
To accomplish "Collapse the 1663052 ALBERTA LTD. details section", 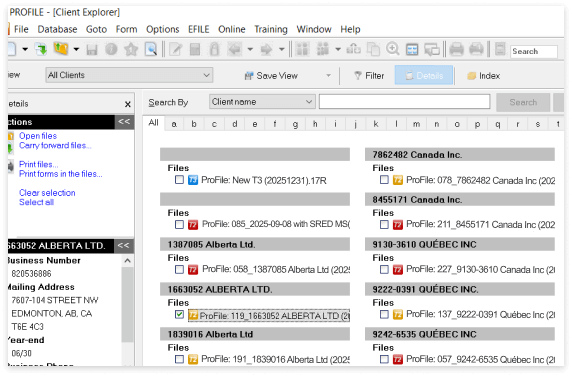I will coord(124,246).
